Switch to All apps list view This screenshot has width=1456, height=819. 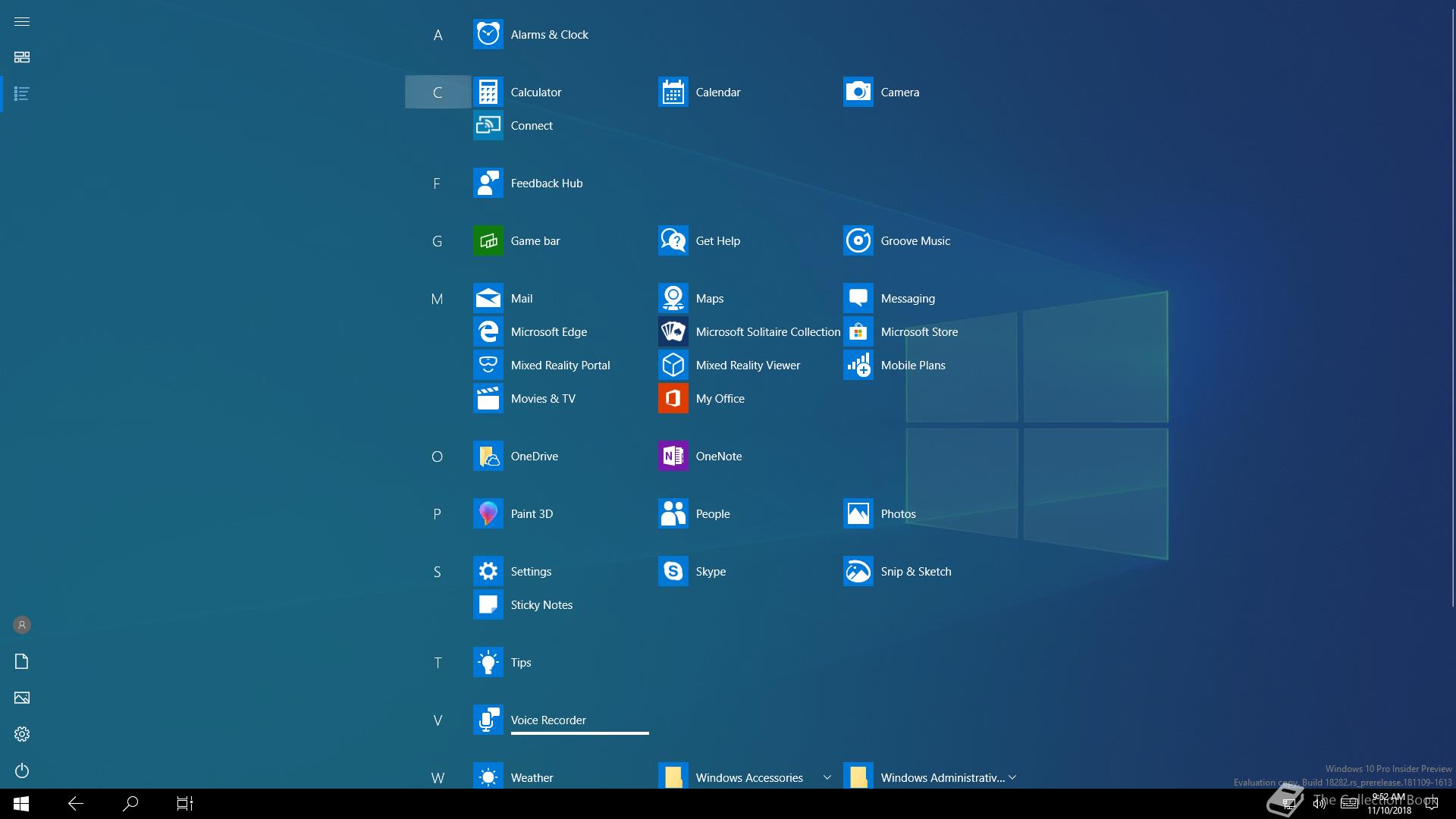coord(22,94)
